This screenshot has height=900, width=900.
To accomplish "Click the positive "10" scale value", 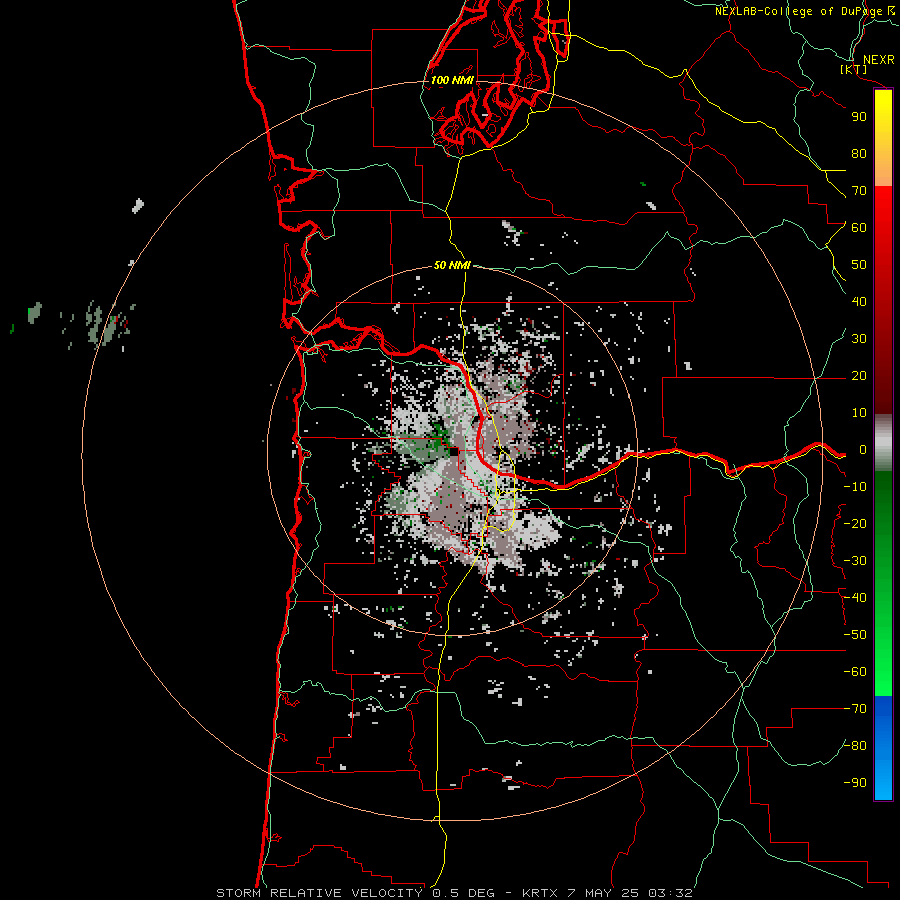I will 859,413.
